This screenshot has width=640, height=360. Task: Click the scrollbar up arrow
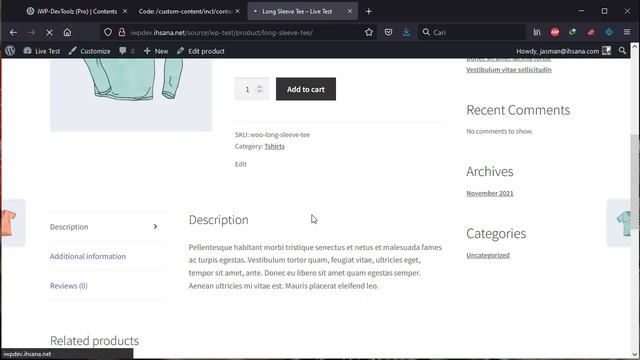coord(635,47)
